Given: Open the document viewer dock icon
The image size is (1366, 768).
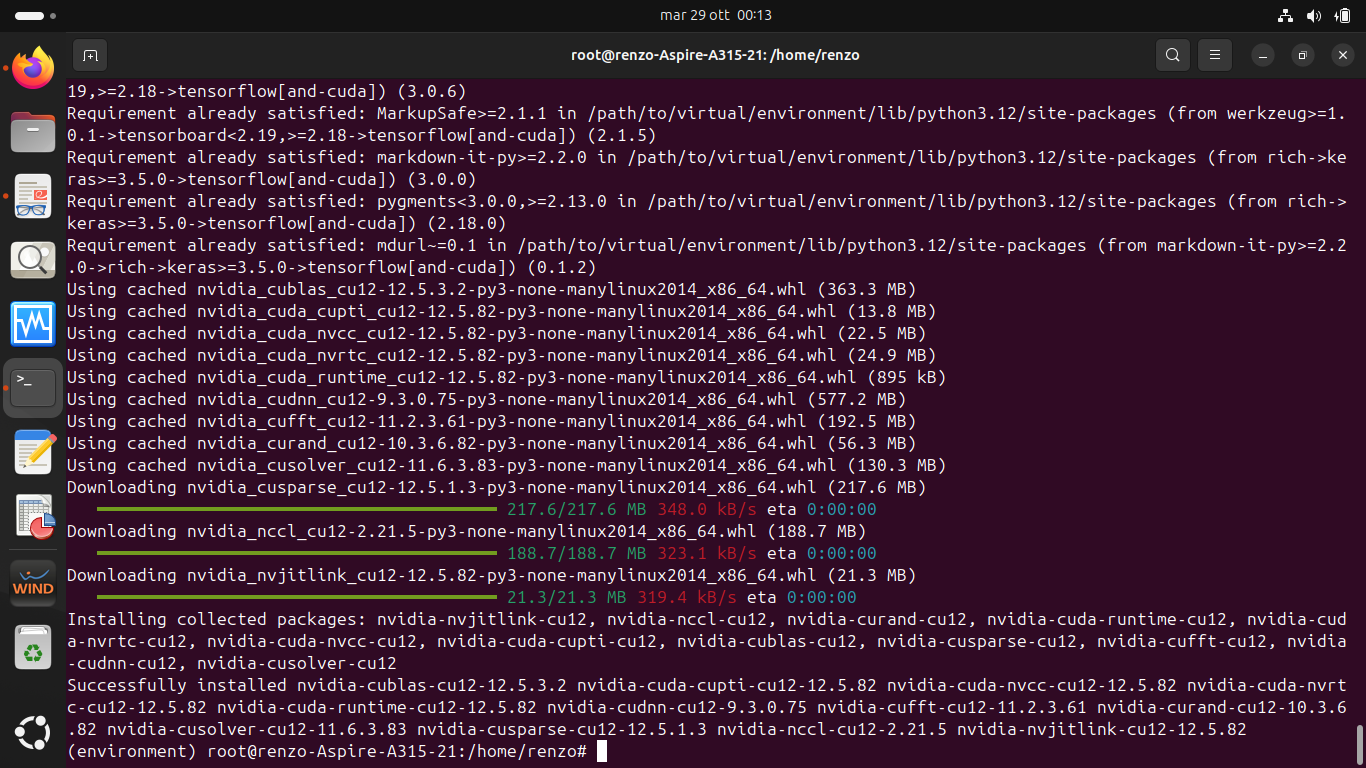Looking at the screenshot, I should 33,196.
